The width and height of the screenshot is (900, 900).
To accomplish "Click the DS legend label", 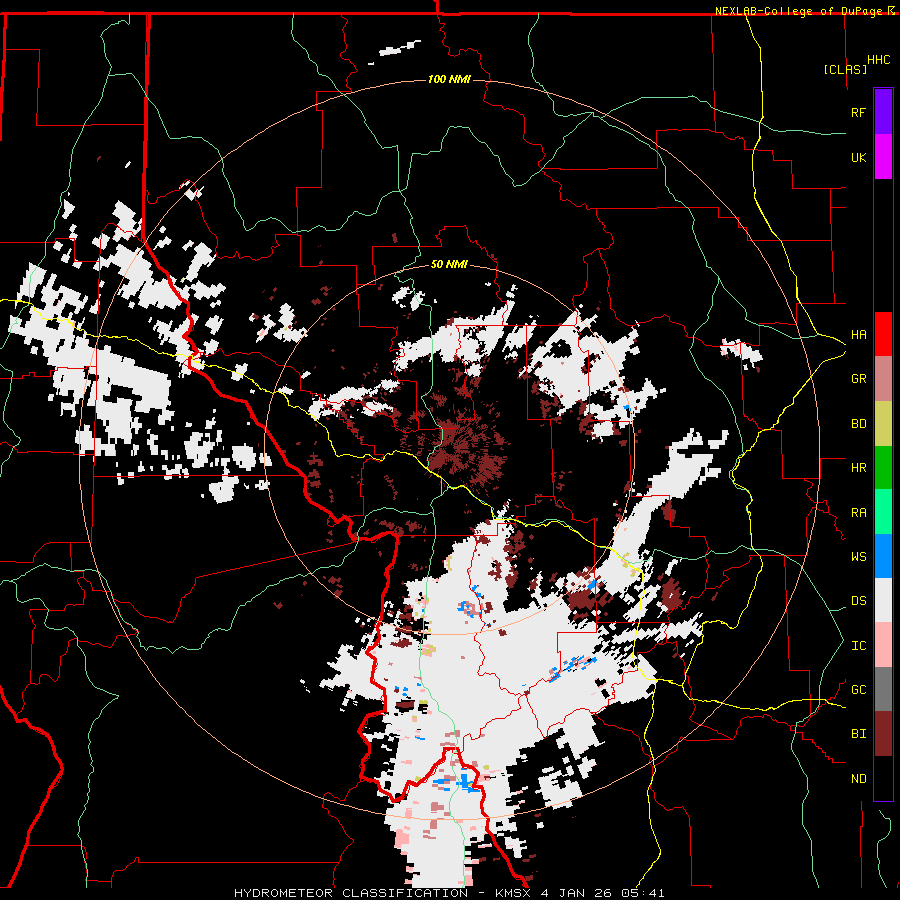I will click(x=858, y=601).
